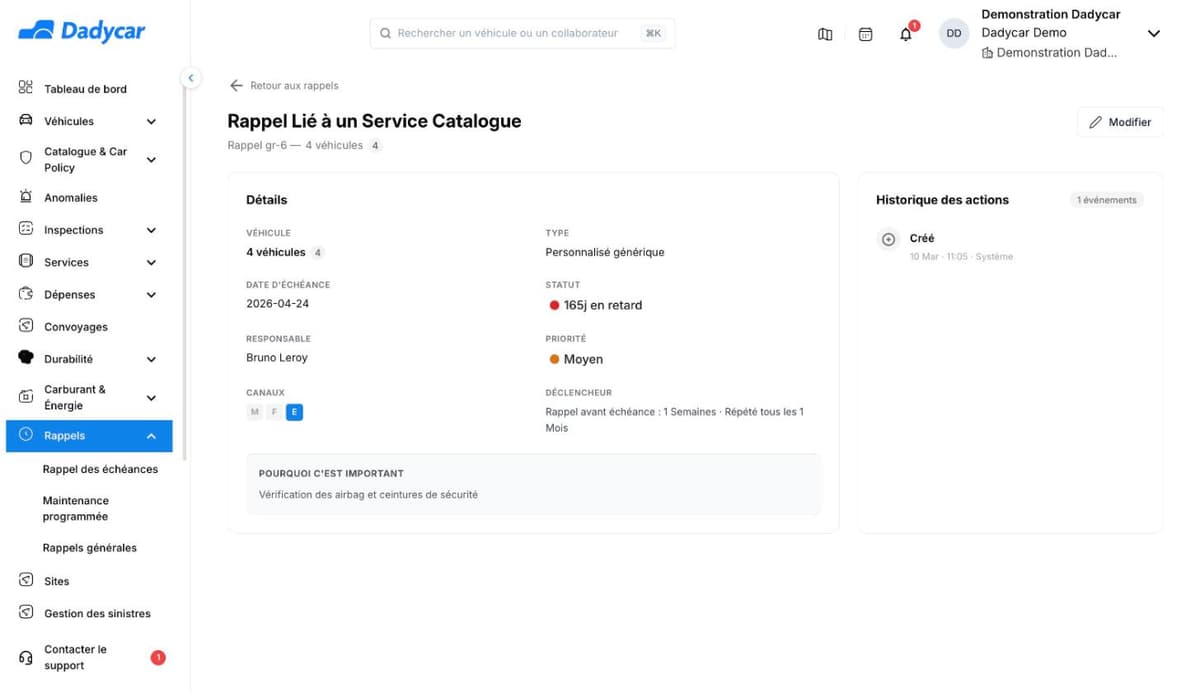Toggle the F channel badge
The width and height of the screenshot is (1200, 692).
(274, 412)
